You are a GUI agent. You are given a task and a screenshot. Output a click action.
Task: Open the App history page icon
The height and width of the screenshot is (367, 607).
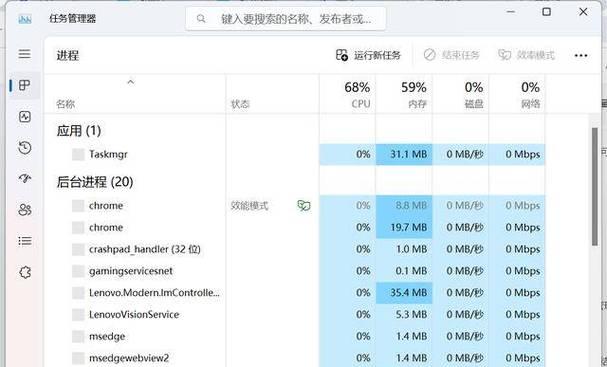25,147
